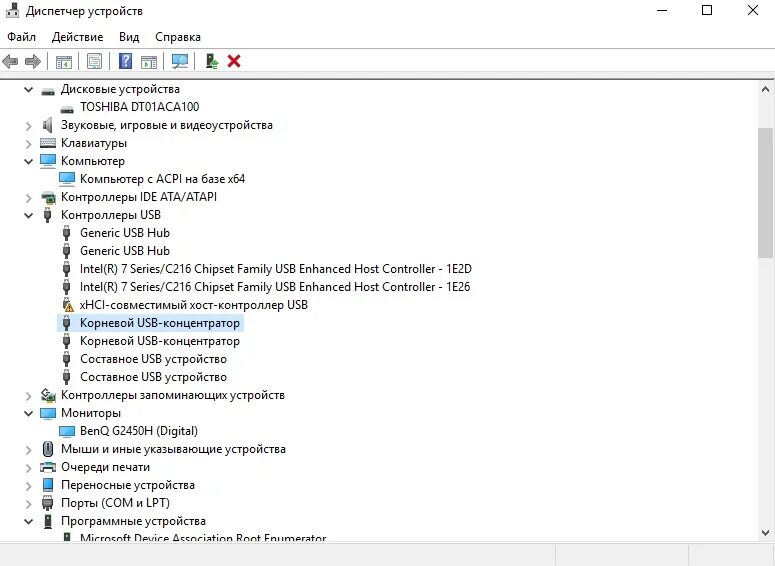Image resolution: width=775 pixels, height=566 pixels.
Task: Expand the Клавиатуры category
Action: click(x=29, y=143)
